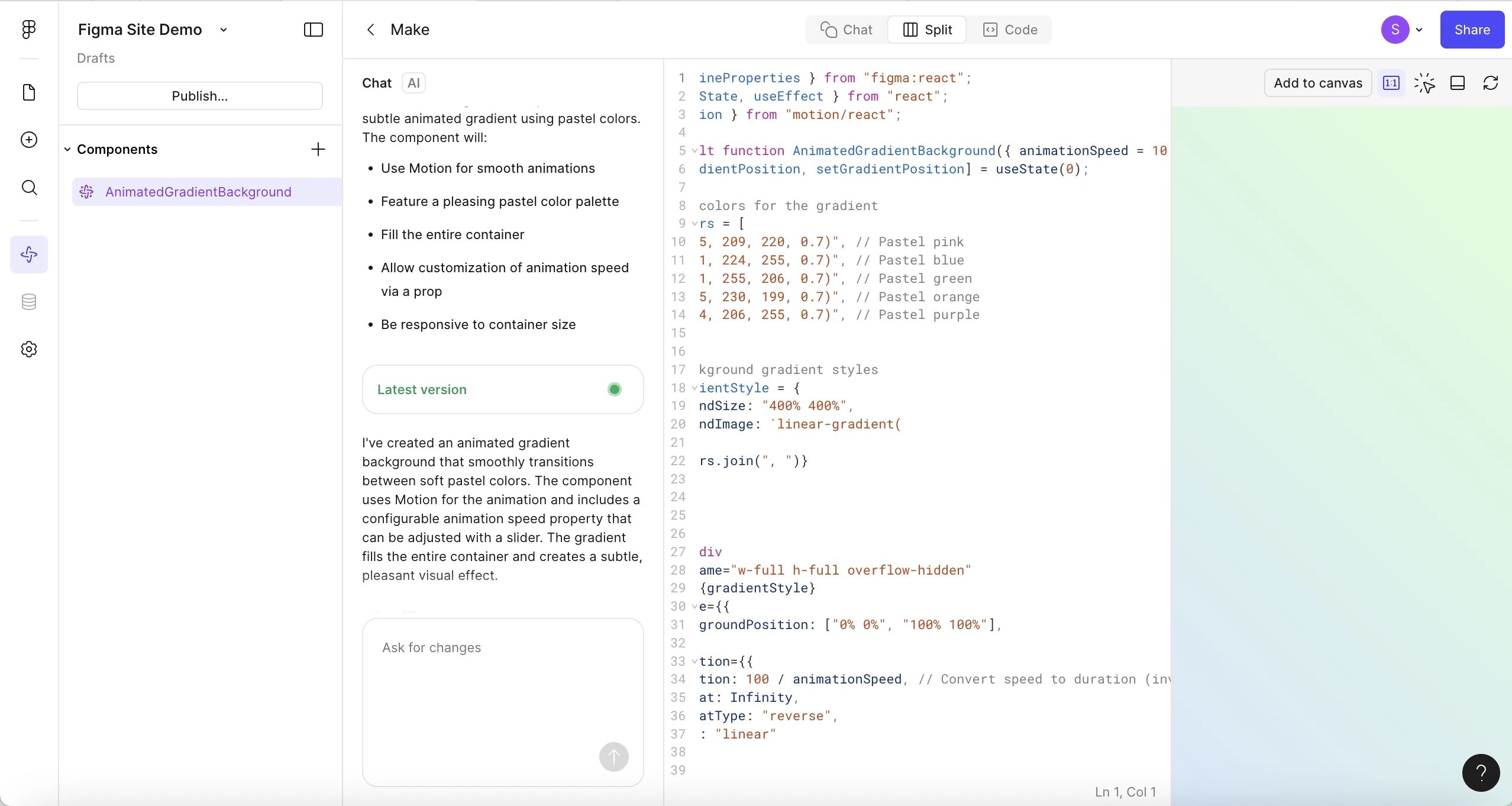Click the Ln 1, Col 1 status indicator
Screen dimensions: 1512x806
1125,792
